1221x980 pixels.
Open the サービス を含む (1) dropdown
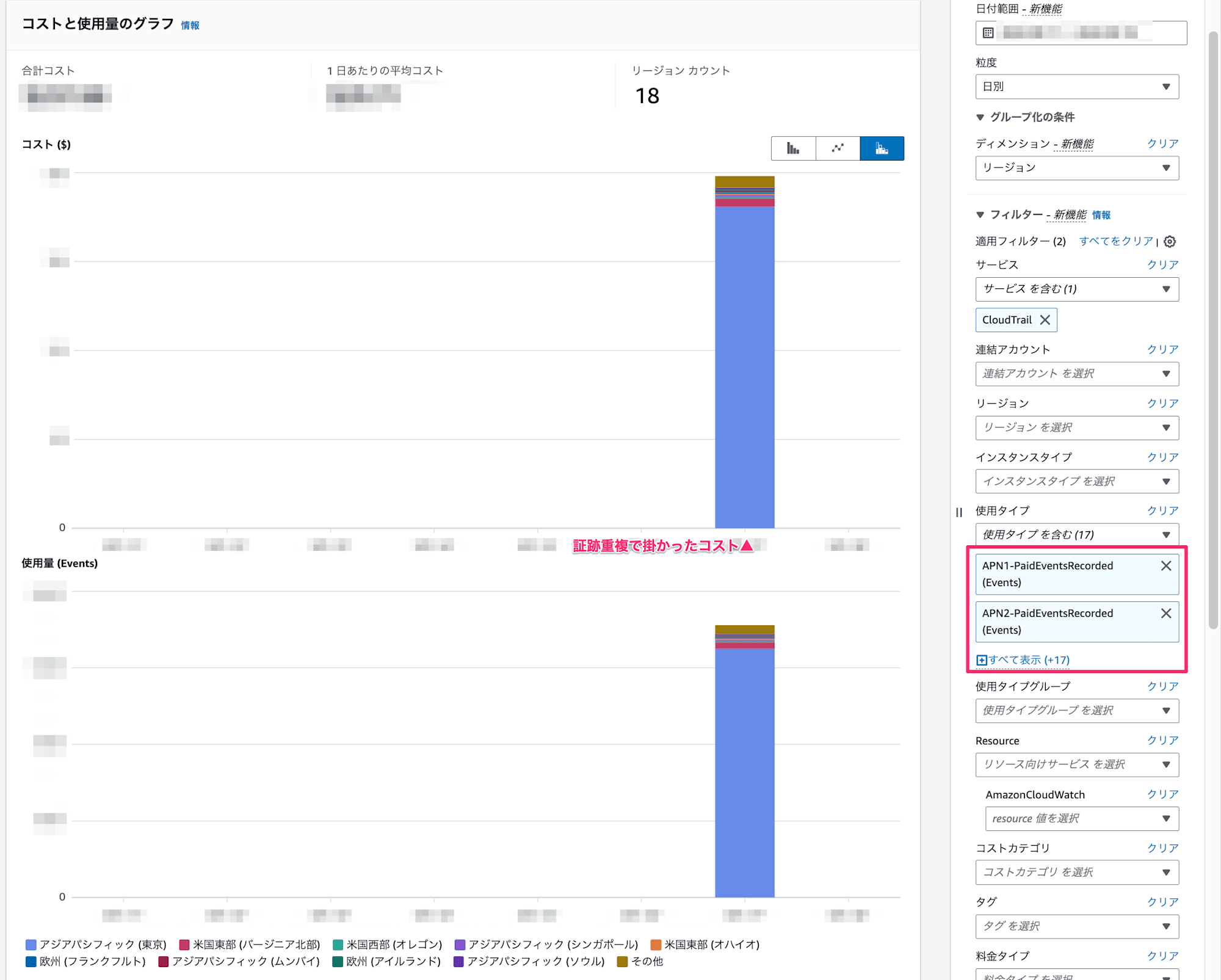coord(1077,289)
